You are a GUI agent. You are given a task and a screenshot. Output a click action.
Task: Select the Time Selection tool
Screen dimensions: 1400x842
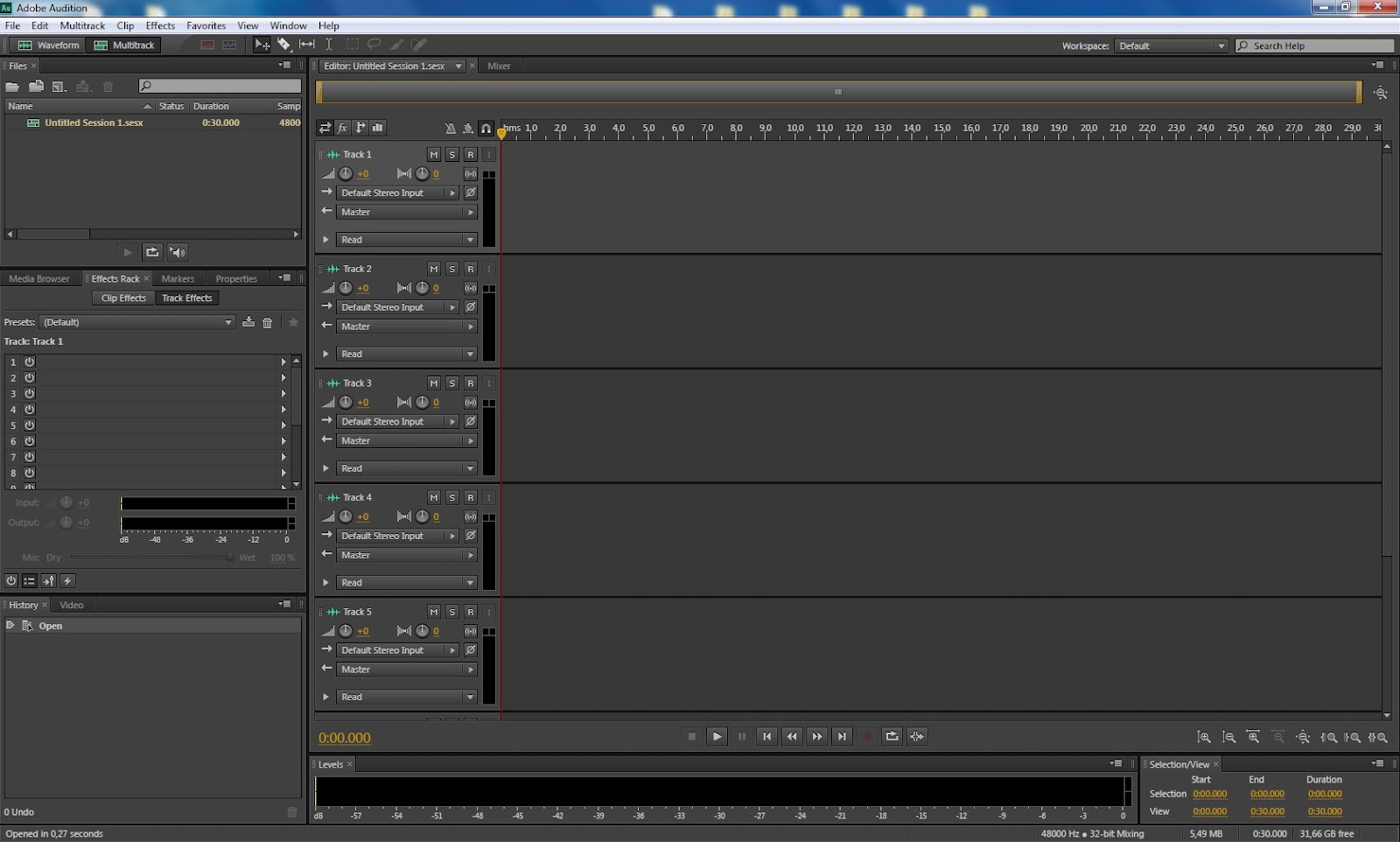click(x=330, y=45)
